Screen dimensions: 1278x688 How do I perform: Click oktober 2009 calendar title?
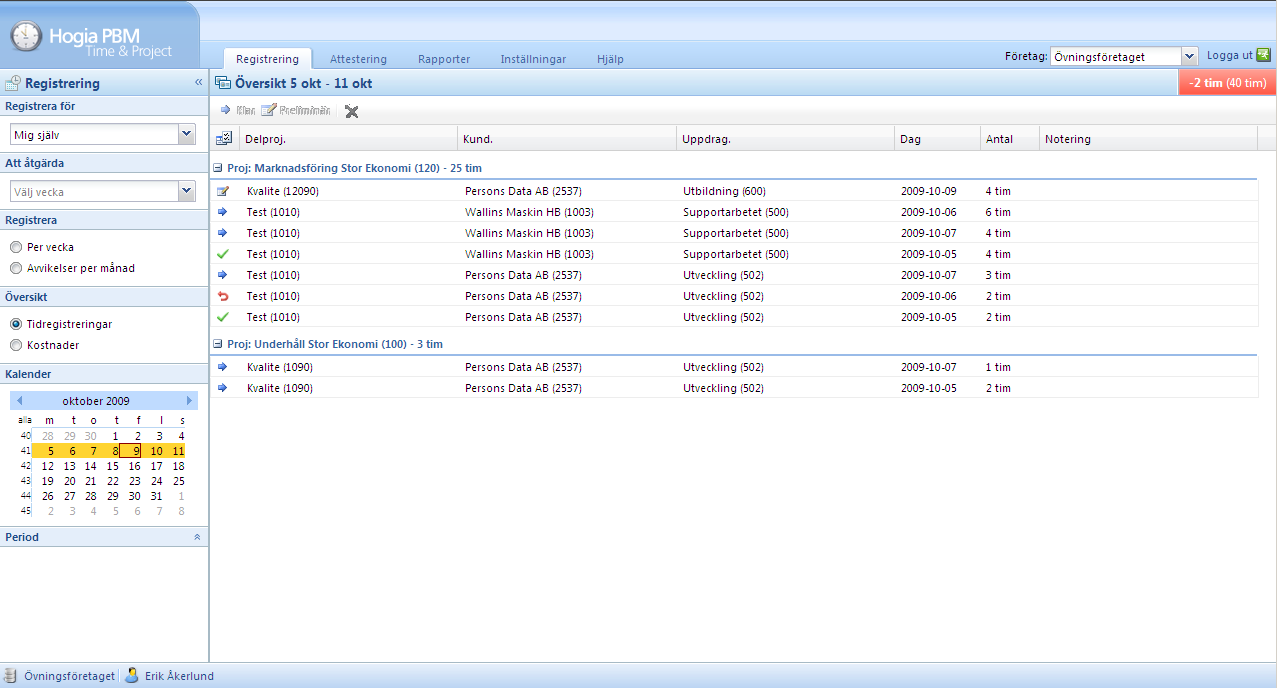coord(96,401)
